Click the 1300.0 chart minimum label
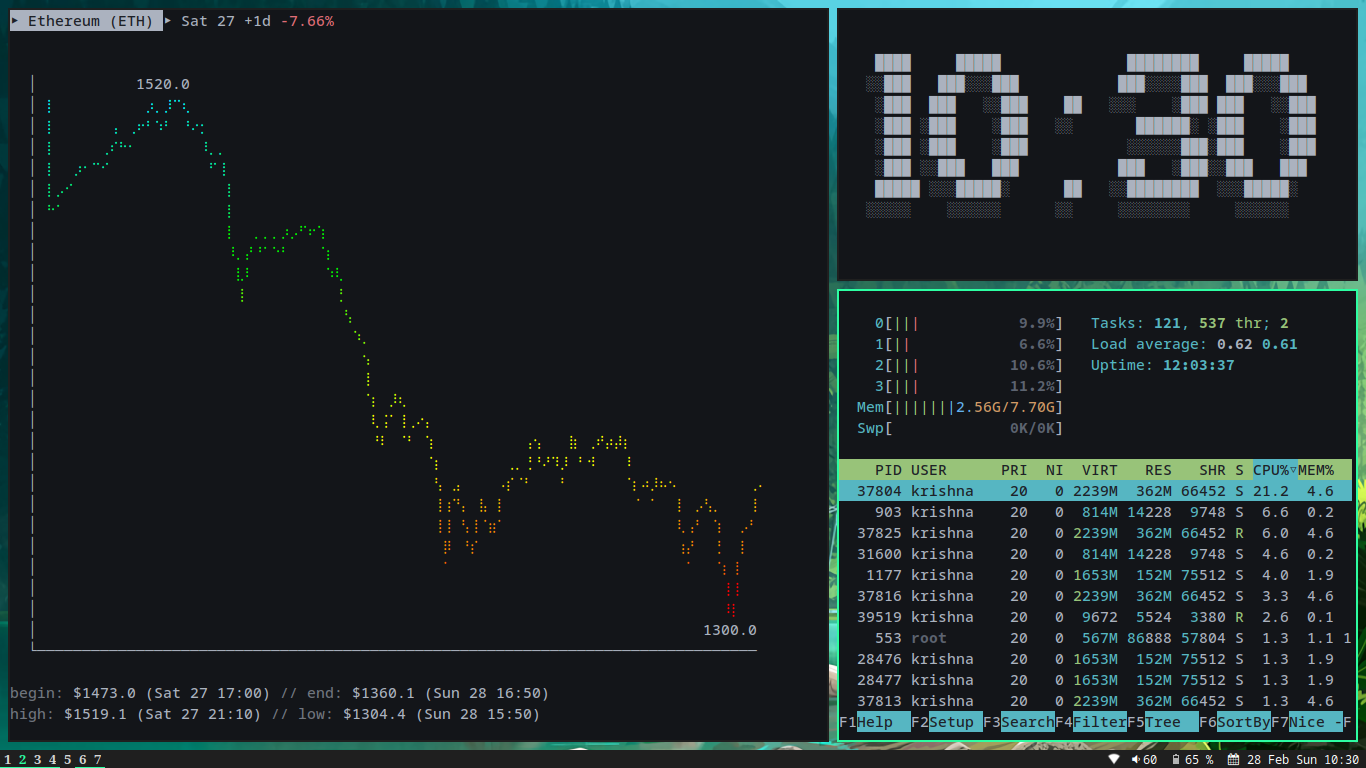 tap(730, 630)
